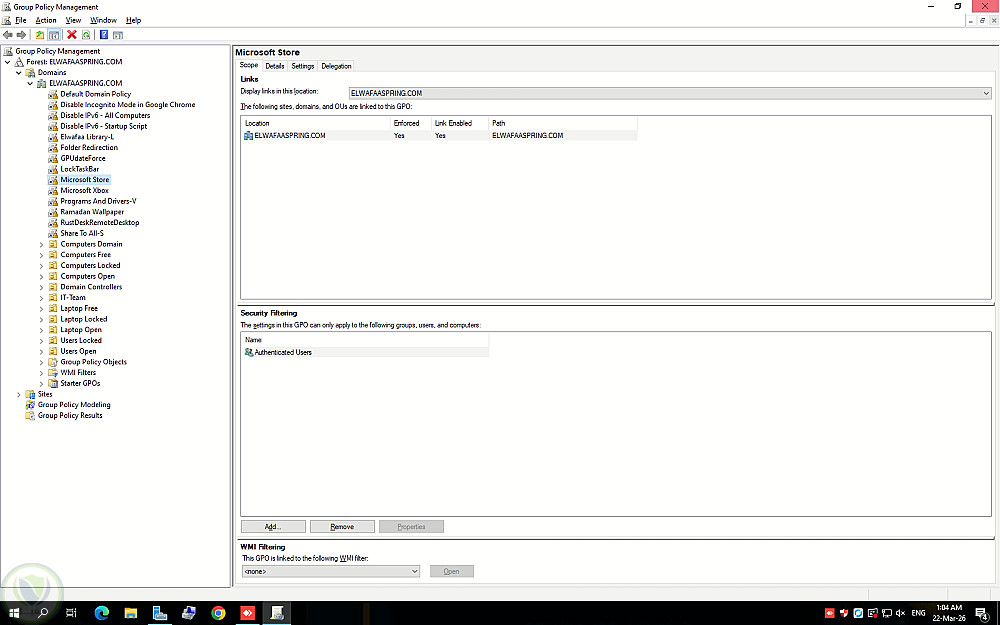
Task: Expand the Domain Controllers OU
Action: tap(41, 287)
